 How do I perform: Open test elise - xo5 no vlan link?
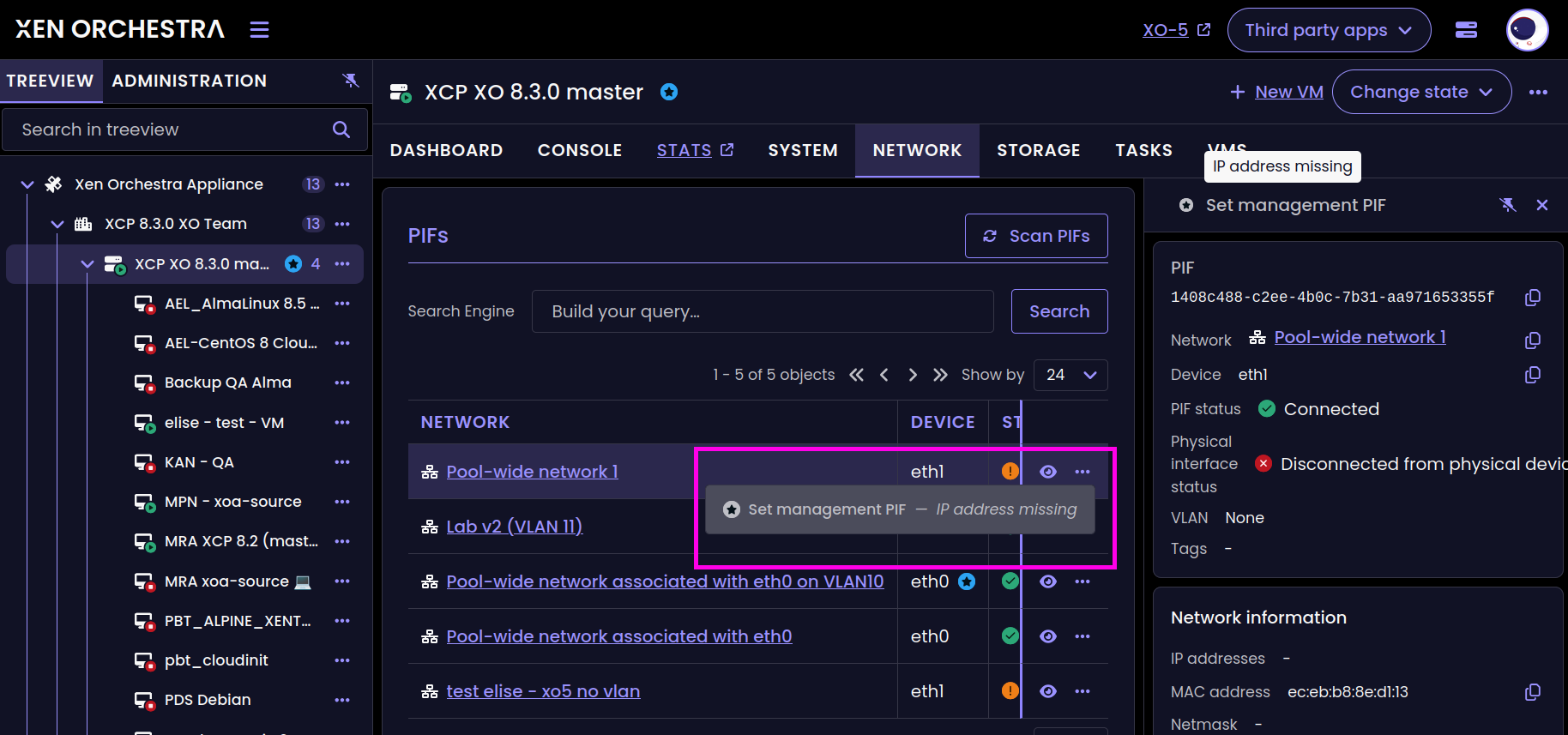[543, 691]
